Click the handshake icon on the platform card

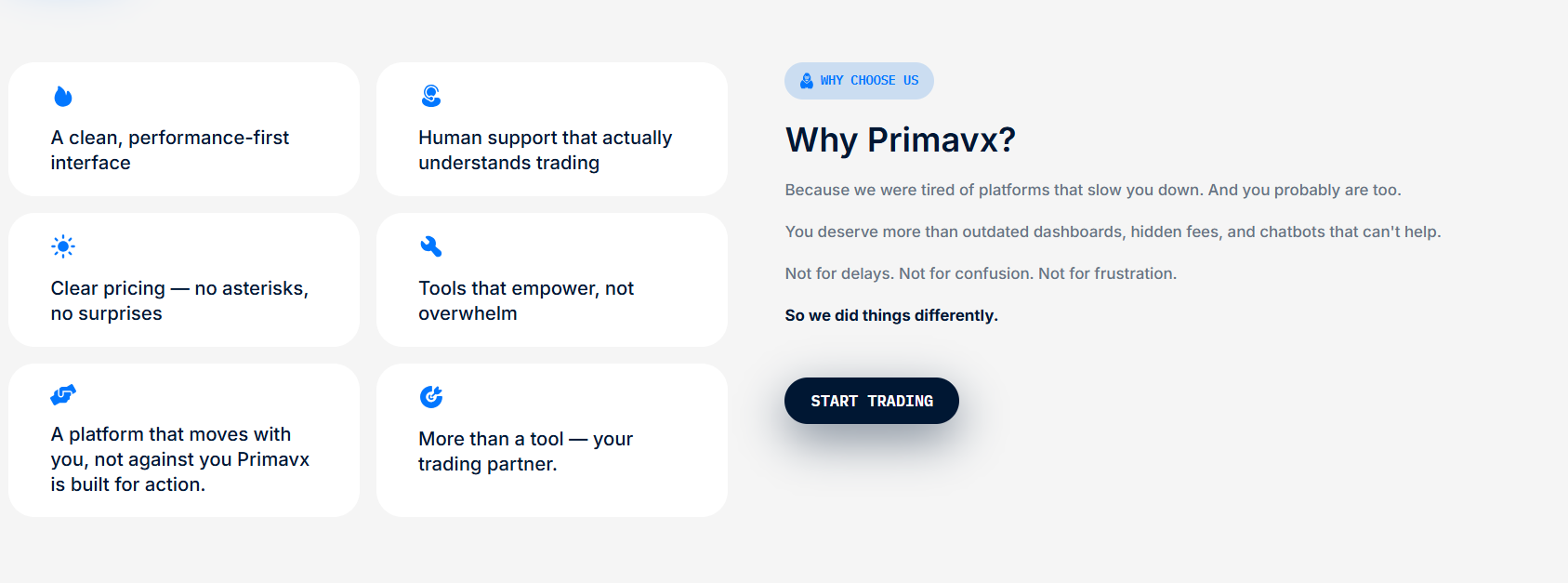tap(63, 395)
